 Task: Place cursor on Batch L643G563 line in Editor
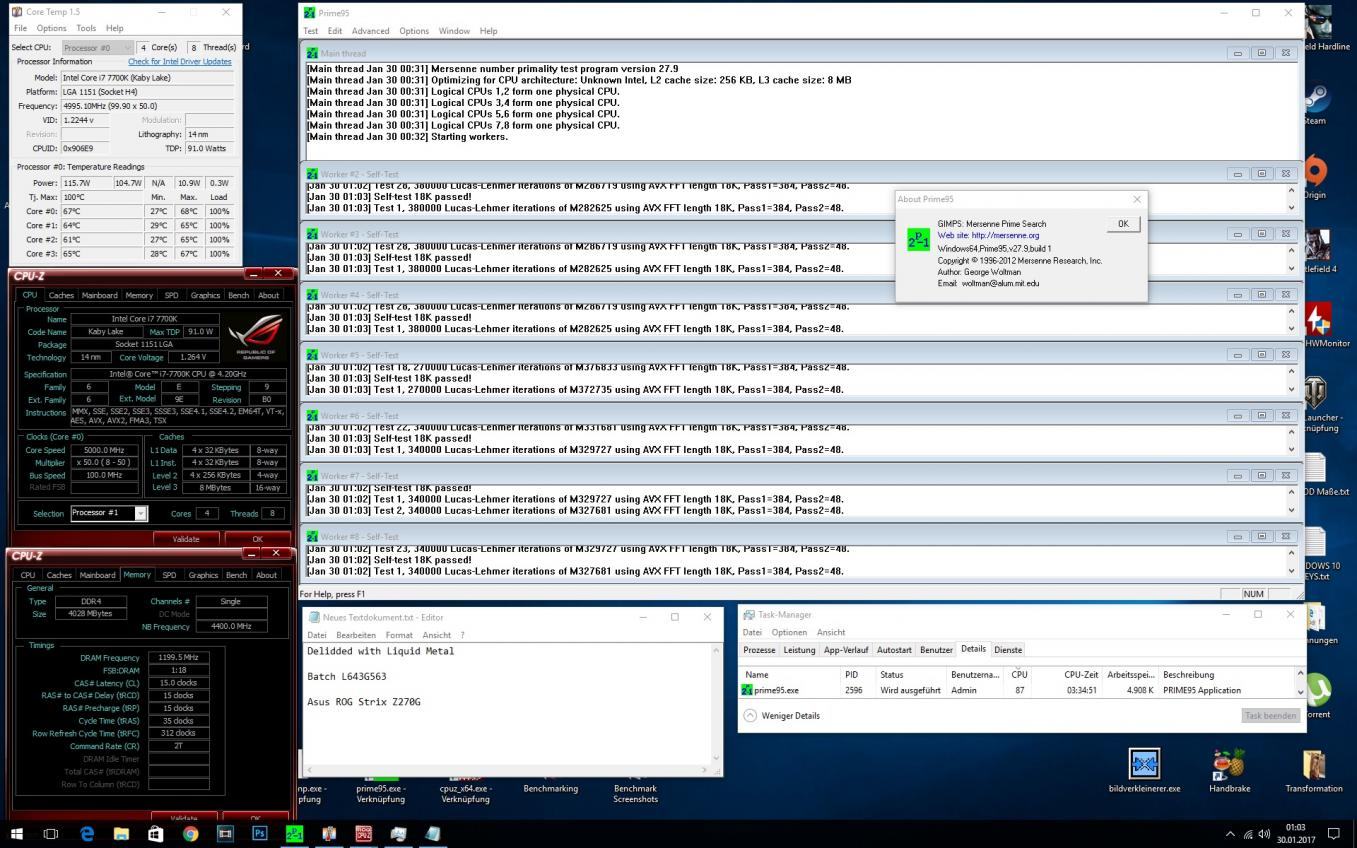coord(346,677)
